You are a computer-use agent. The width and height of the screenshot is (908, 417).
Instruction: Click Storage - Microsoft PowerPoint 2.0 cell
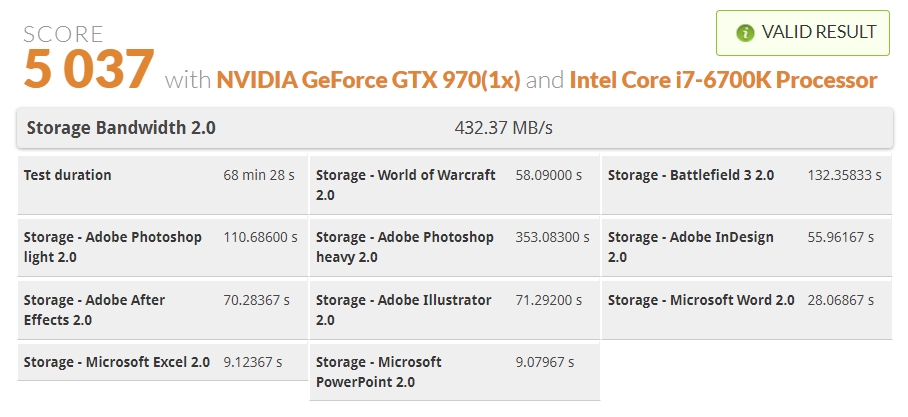click(x=455, y=372)
